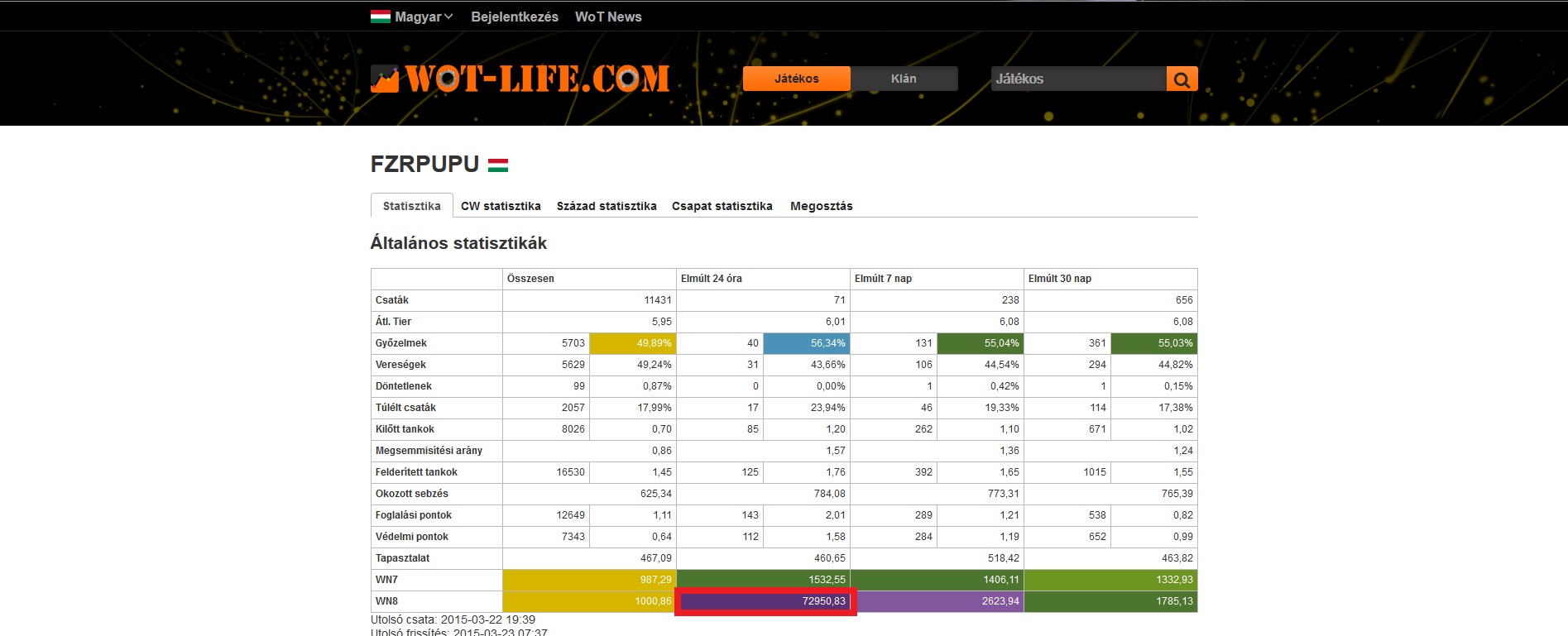Click the blue 56,34% win rate cell
Screen dimensions: 1568x636
pos(806,343)
